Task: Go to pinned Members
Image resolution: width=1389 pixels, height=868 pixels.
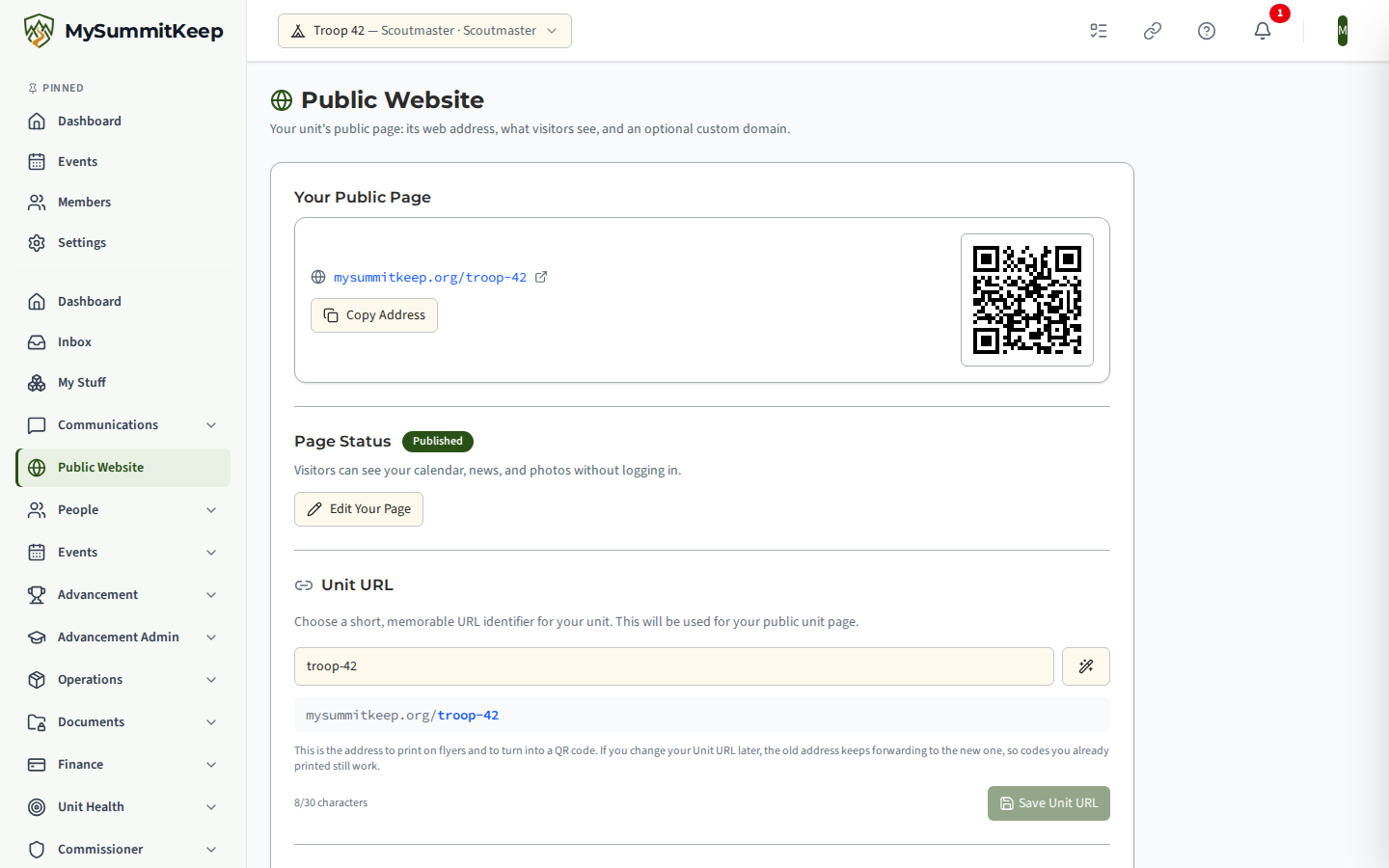Action: coord(123,203)
